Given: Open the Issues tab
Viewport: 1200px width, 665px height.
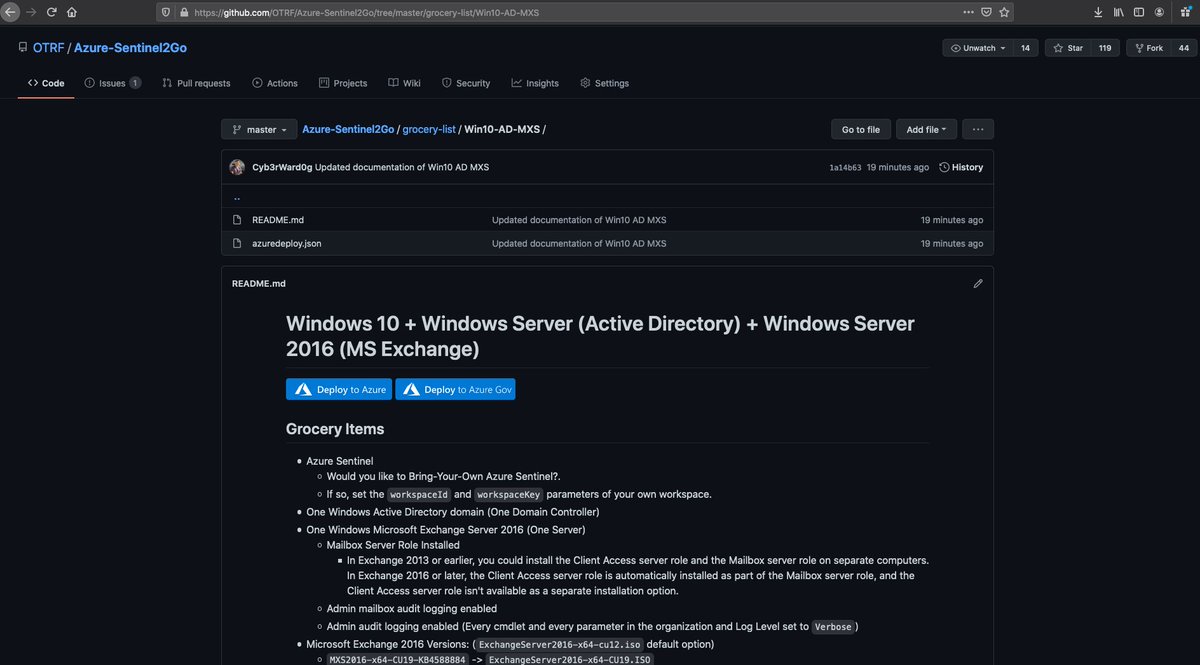Looking at the screenshot, I should click(112, 83).
